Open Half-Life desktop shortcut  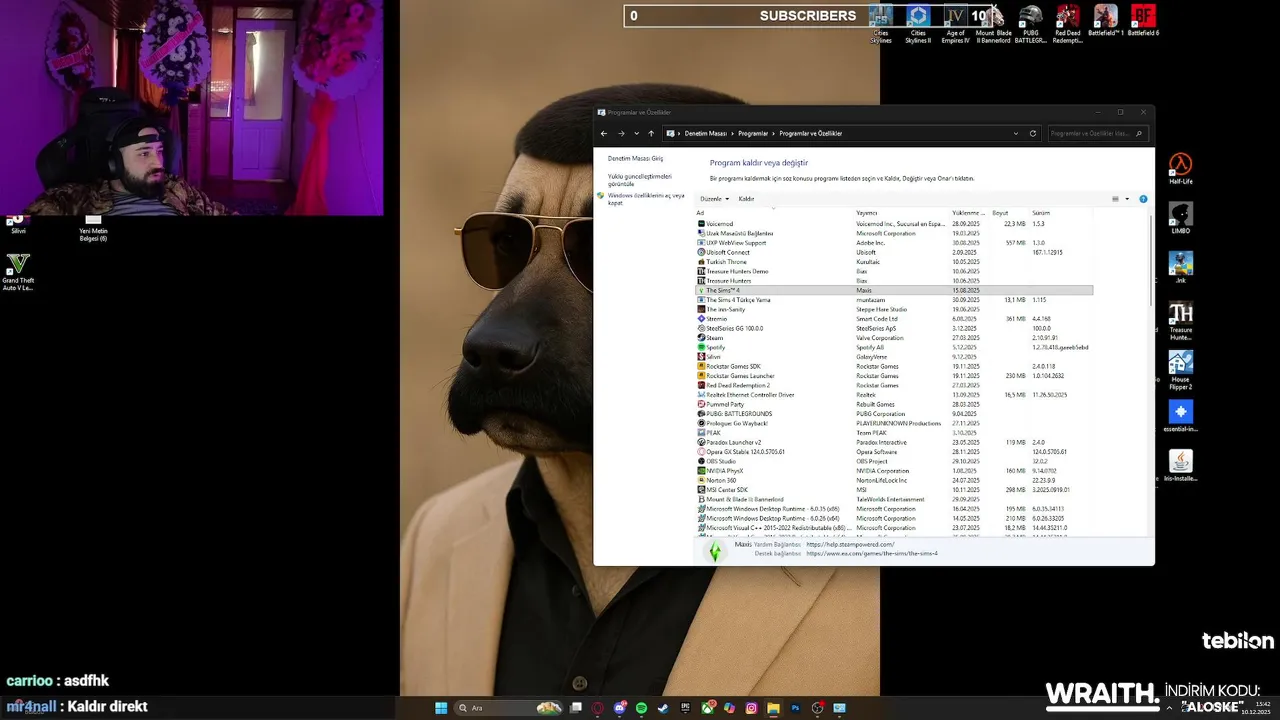pos(1181,168)
